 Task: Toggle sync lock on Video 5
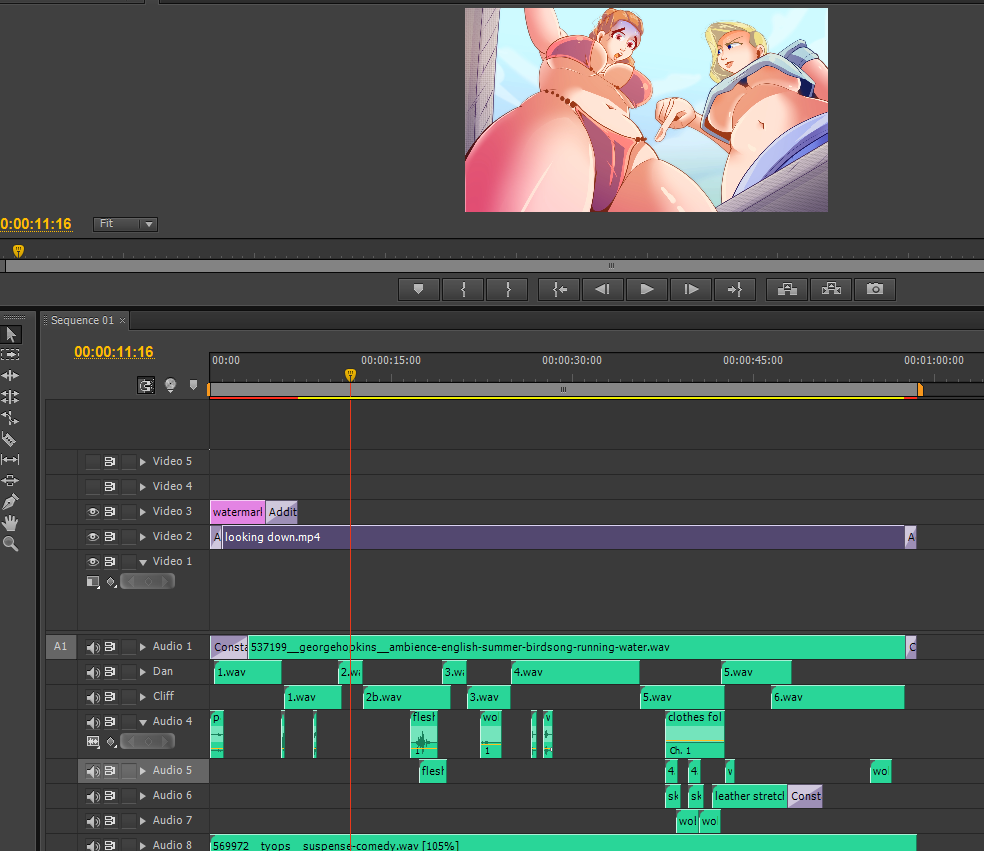[110, 462]
